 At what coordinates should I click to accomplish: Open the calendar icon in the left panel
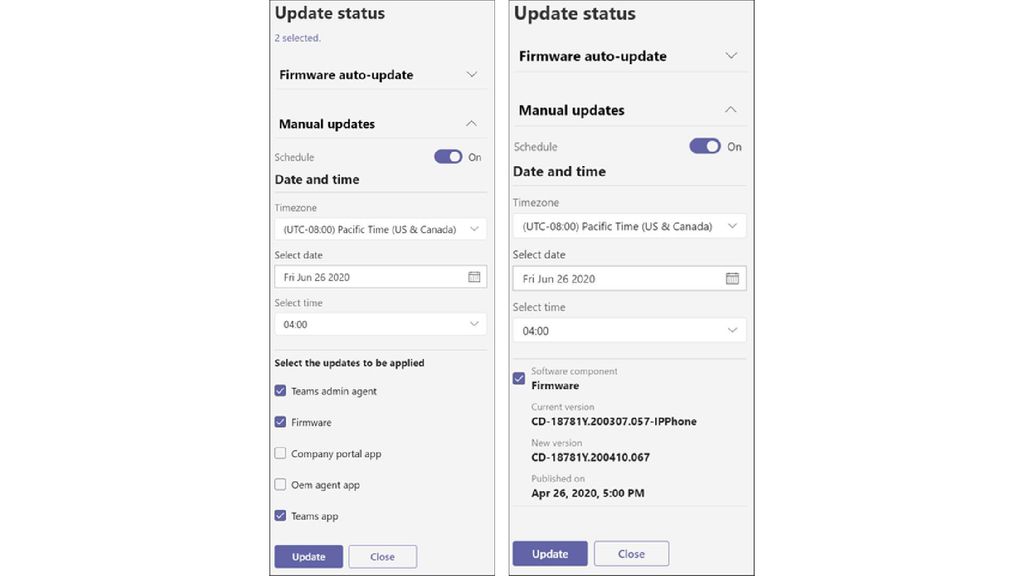click(474, 276)
